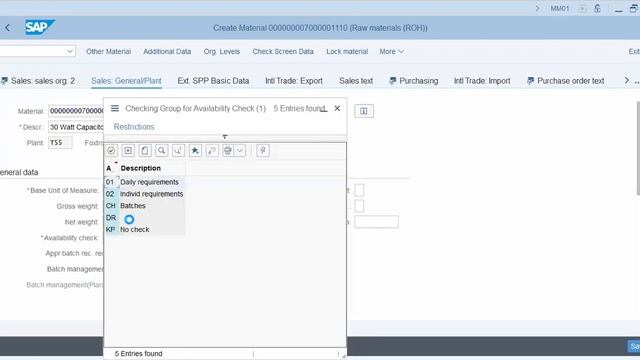Viewport: 640px width, 360px height.
Task: Close the Checking Group popup
Action: pos(337,108)
